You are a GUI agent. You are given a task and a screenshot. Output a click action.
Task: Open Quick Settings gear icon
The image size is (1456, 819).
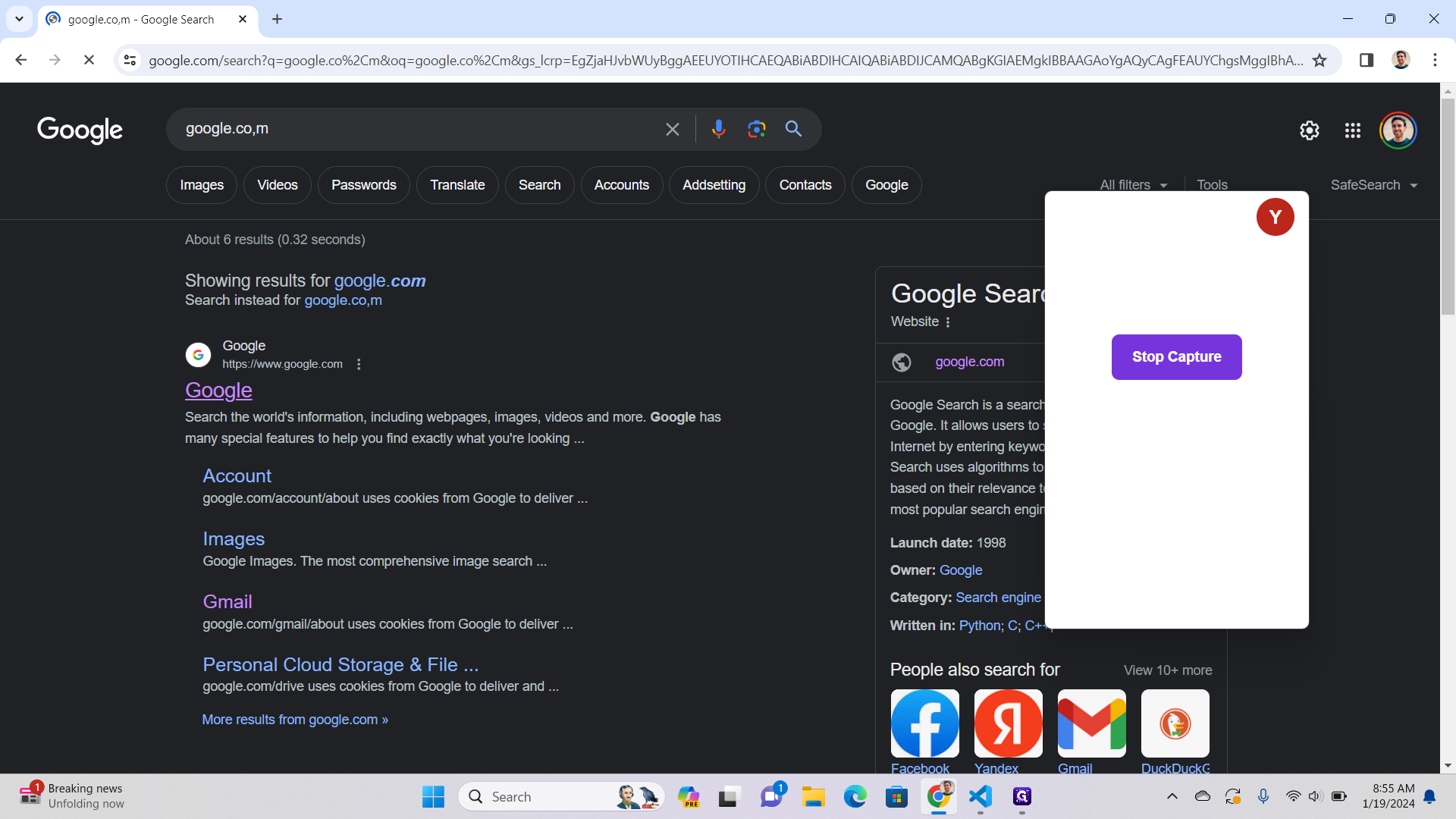(1309, 130)
